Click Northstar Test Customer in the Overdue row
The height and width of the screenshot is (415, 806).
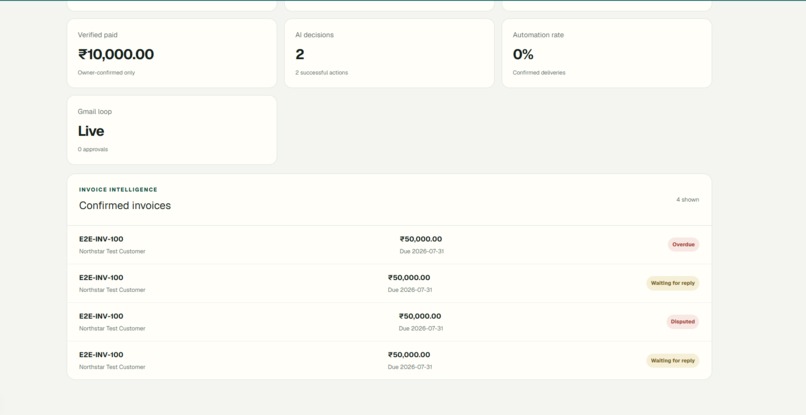tap(112, 251)
